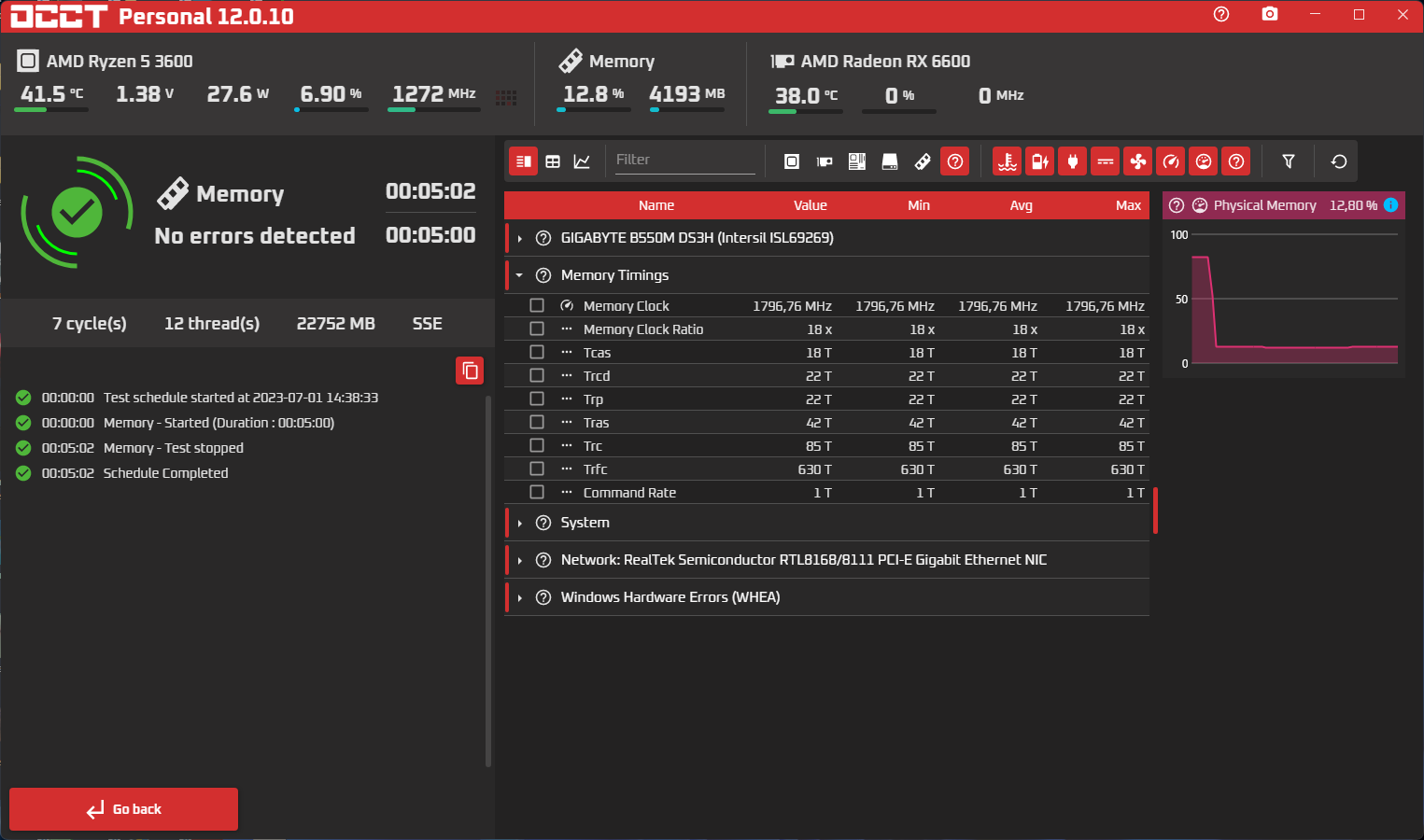Toggle the storage drive filter icon
Viewport: 1424px width, 840px height.
[890, 161]
